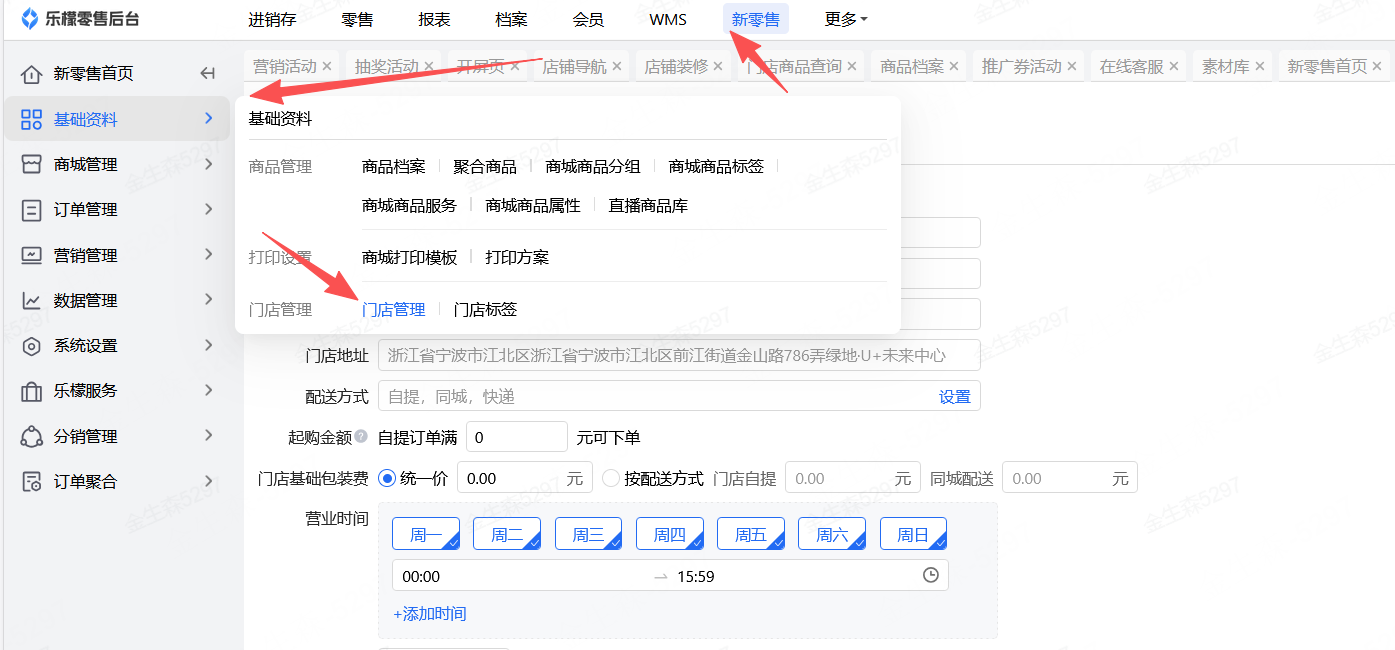The width and height of the screenshot is (1395, 650).
Task: Click the help question icon beside 起购金额
Action: [361, 437]
